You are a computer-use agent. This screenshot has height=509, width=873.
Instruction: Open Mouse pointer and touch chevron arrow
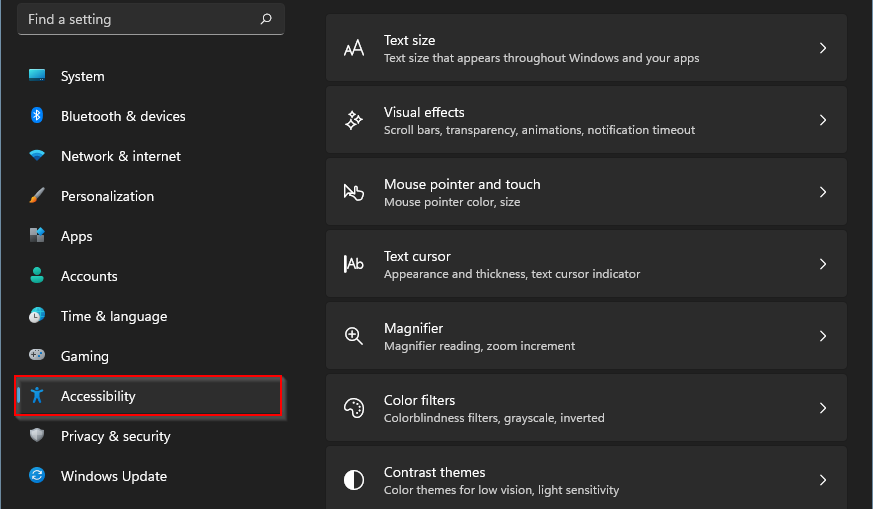pyautogui.click(x=823, y=192)
